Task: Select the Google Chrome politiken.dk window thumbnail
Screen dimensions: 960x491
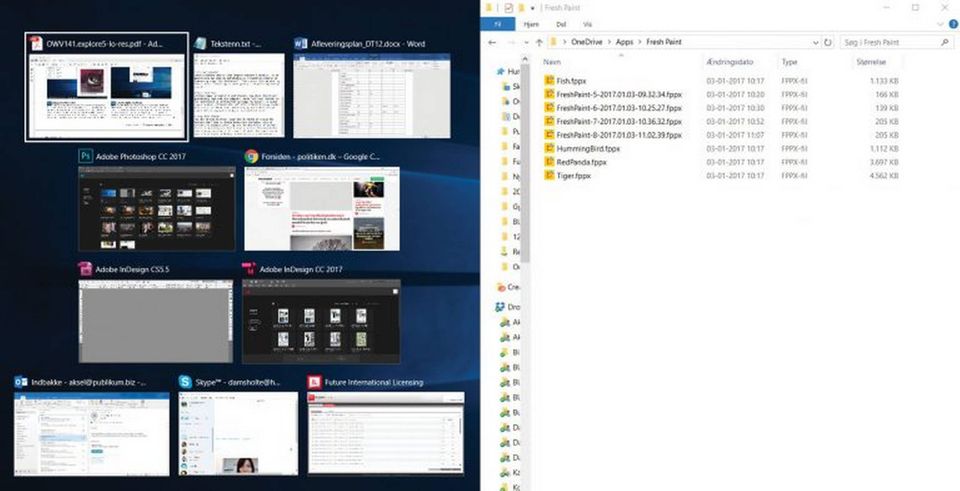Action: tap(321, 208)
